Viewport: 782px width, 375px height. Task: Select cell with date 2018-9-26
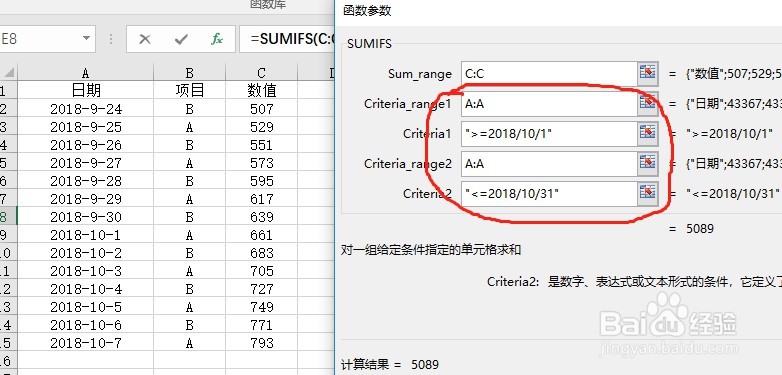tap(86, 145)
